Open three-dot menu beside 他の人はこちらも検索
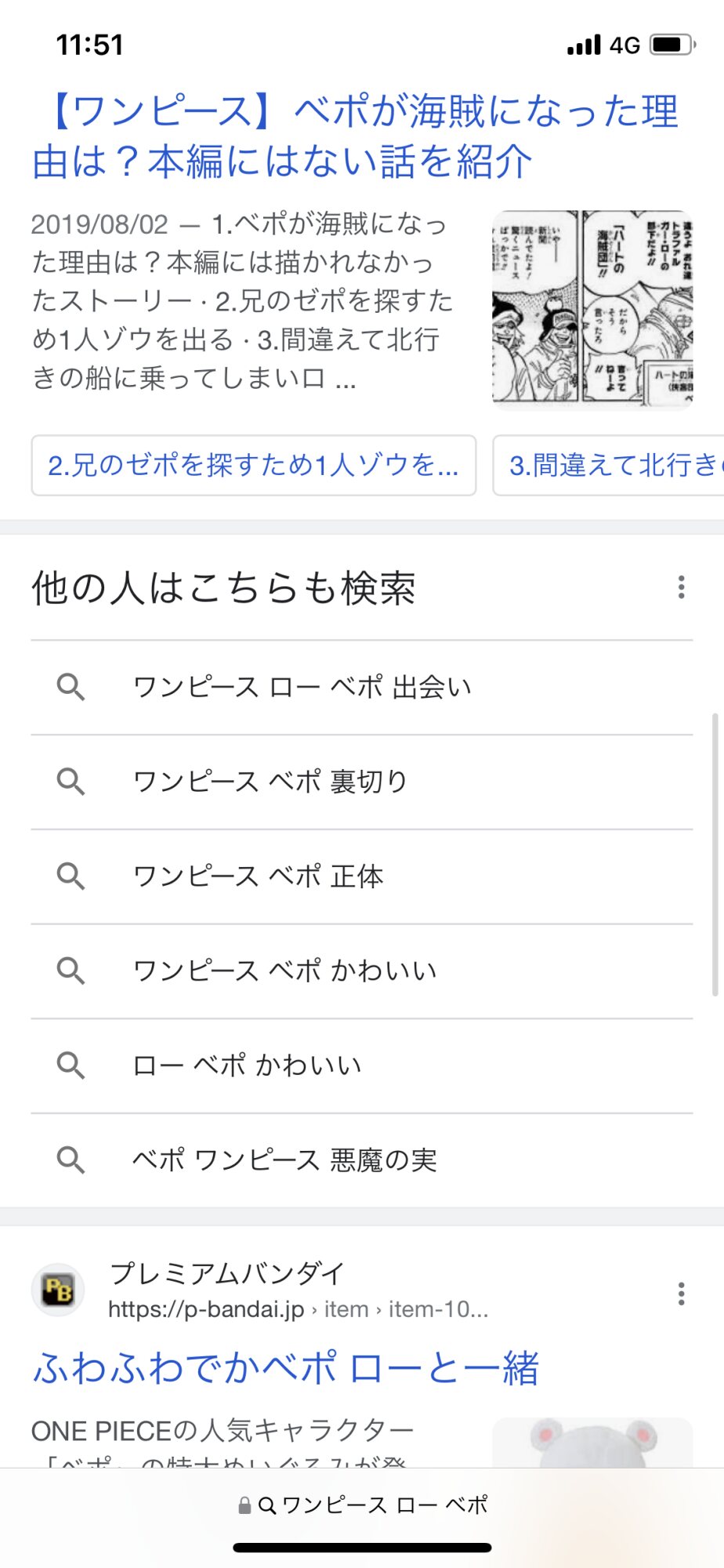 point(681,587)
